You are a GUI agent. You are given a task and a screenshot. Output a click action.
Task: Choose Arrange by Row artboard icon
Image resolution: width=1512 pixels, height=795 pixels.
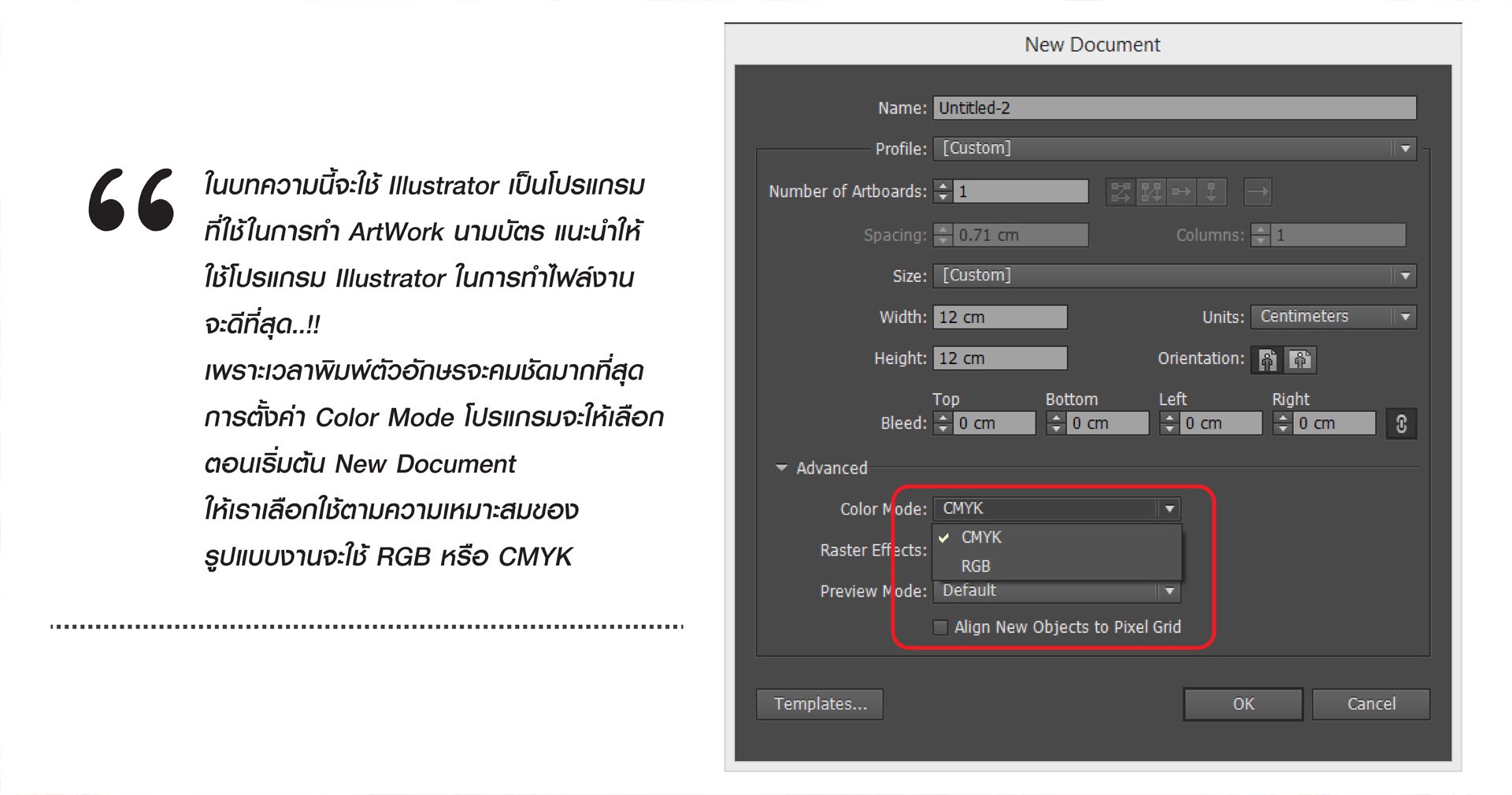click(1181, 191)
